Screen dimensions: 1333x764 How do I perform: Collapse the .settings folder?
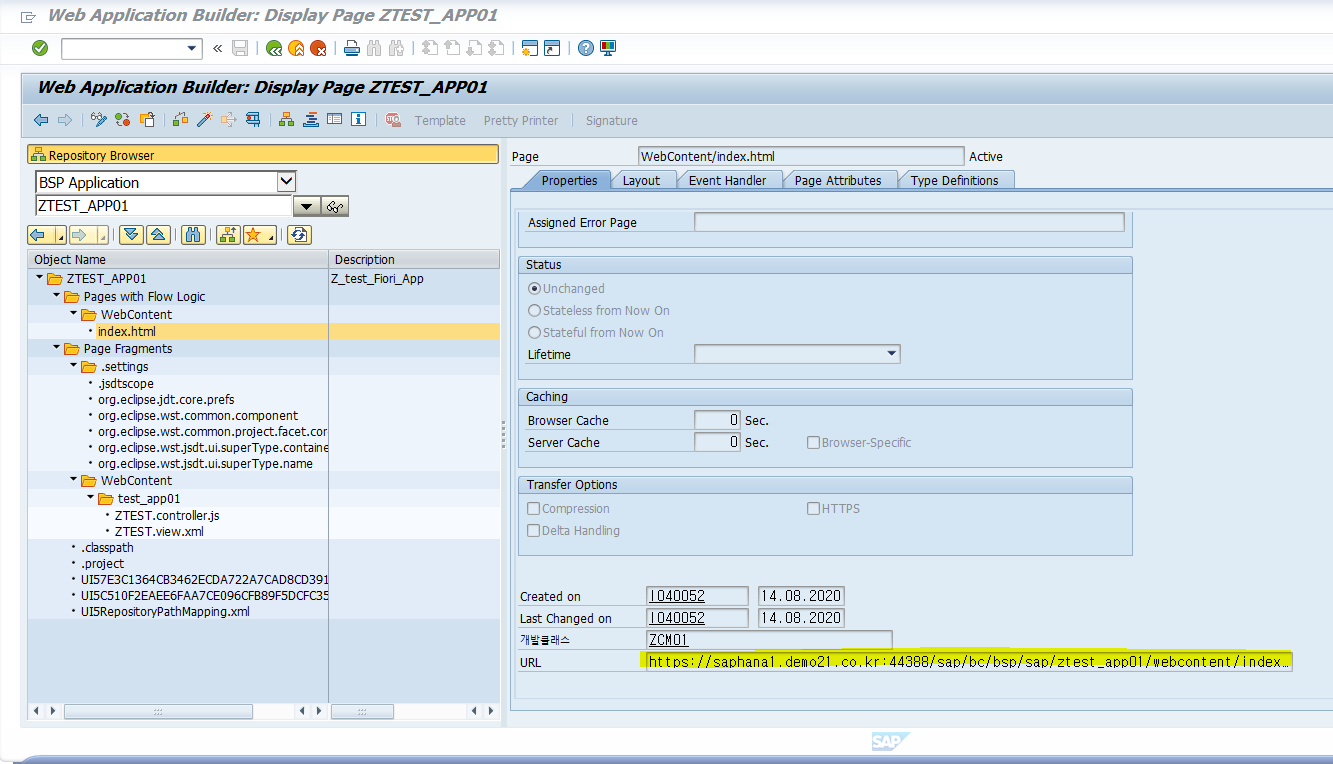(x=74, y=366)
